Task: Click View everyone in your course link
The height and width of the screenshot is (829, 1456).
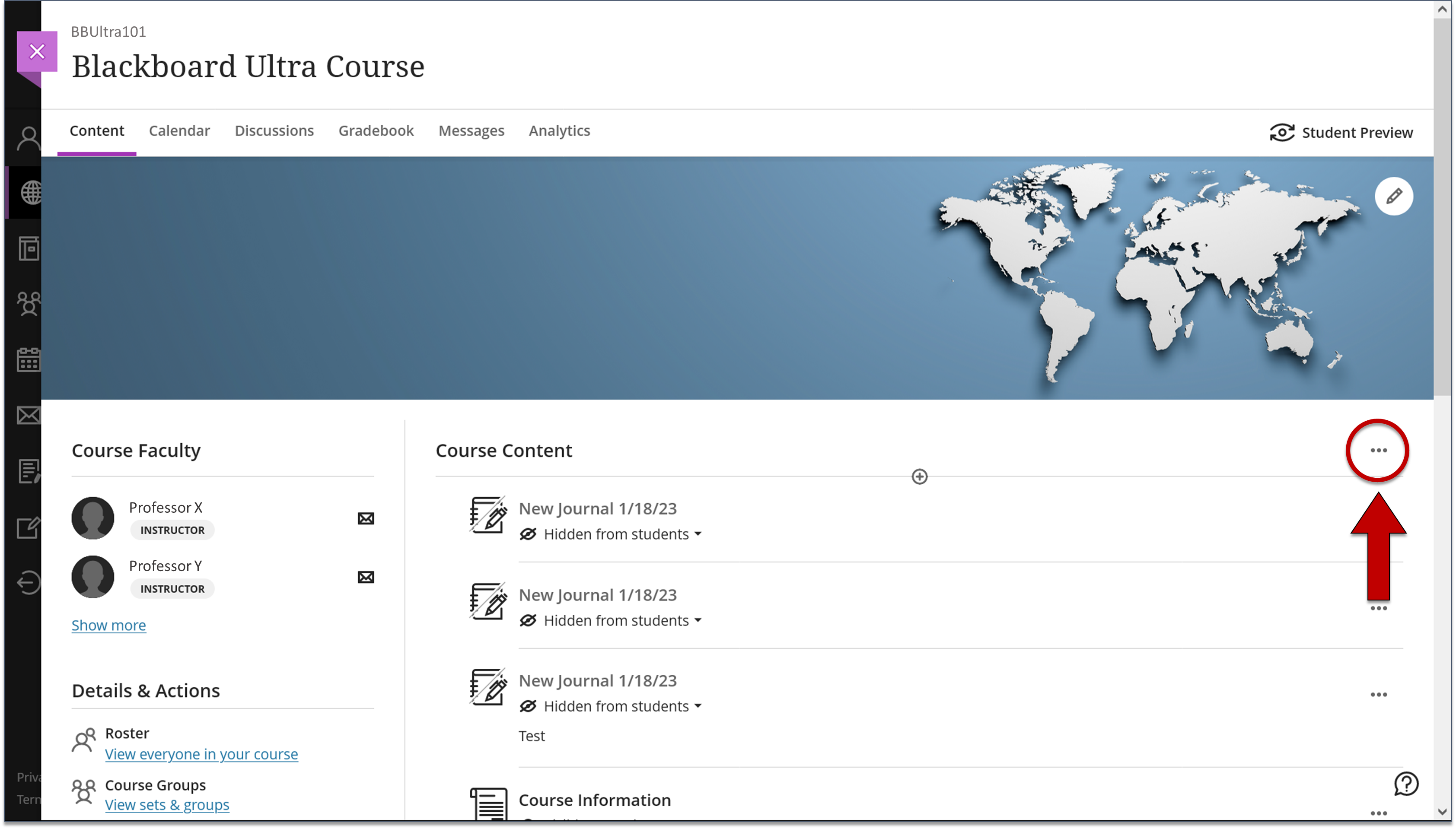Action: coord(201,754)
